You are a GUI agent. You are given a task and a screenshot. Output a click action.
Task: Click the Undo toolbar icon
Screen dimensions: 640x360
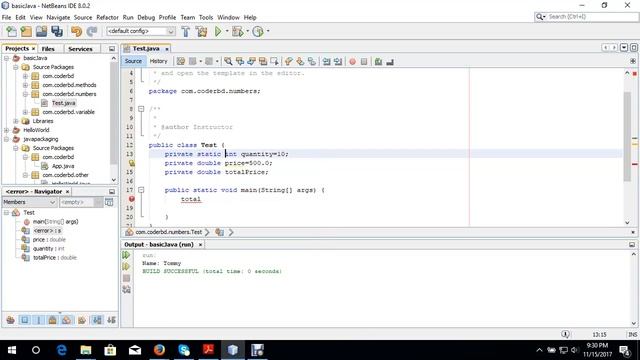(76, 31)
